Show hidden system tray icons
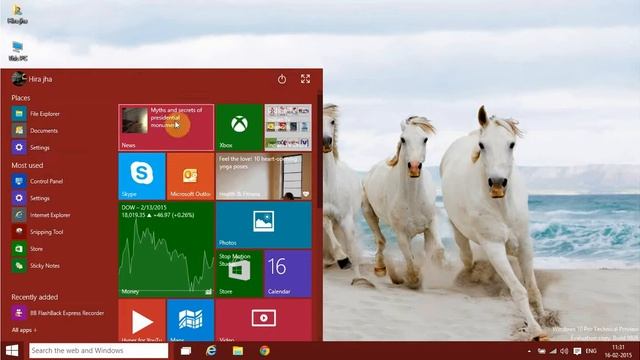The width and height of the screenshot is (640, 360). click(529, 351)
